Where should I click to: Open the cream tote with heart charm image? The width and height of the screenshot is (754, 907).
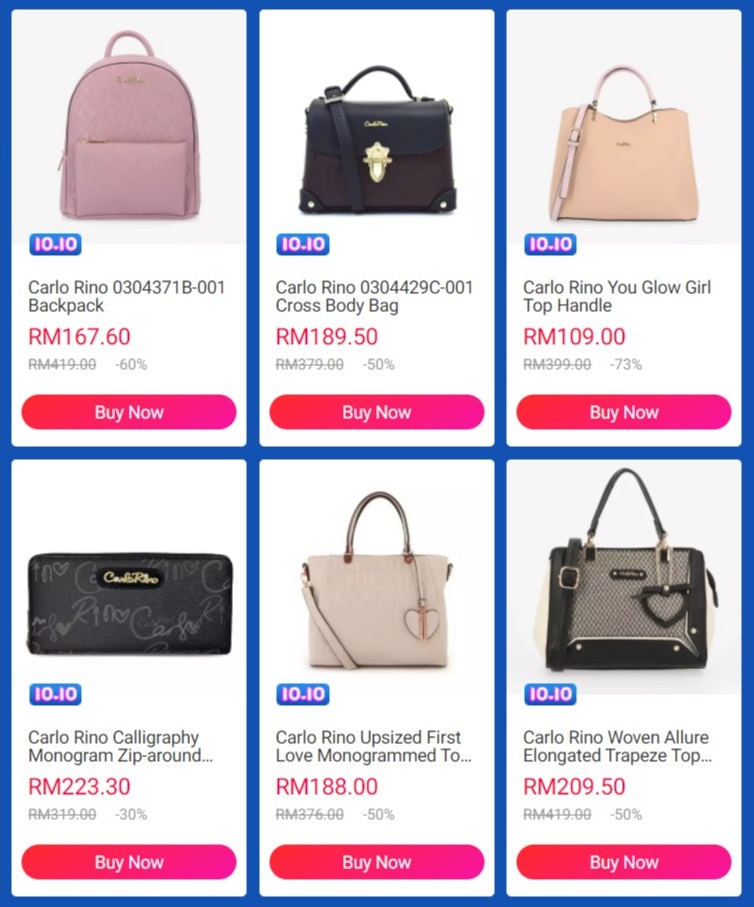pyautogui.click(x=377, y=577)
